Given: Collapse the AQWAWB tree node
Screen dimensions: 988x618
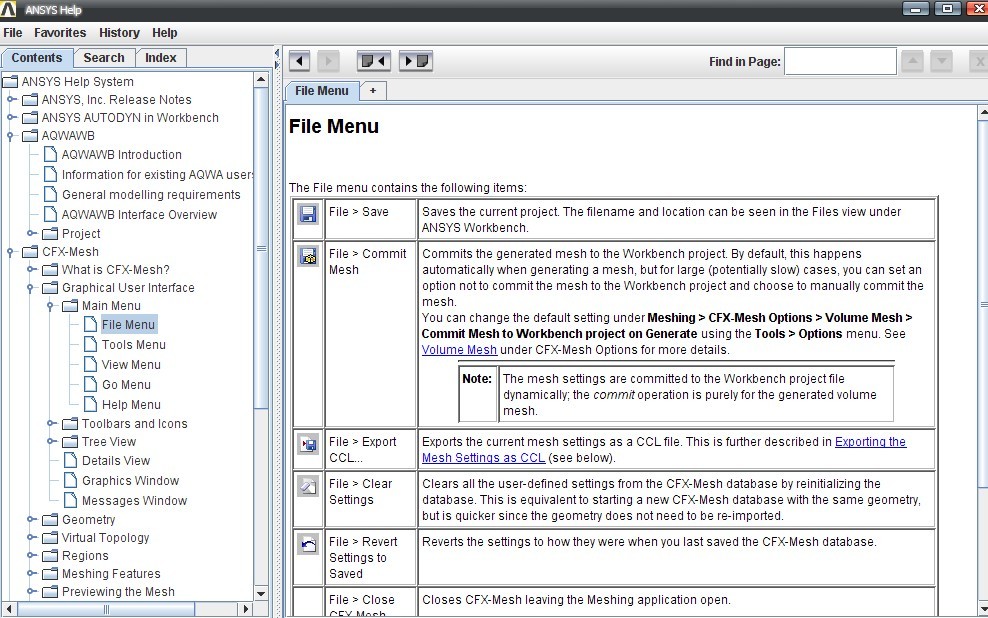Looking at the screenshot, I should [x=10, y=136].
